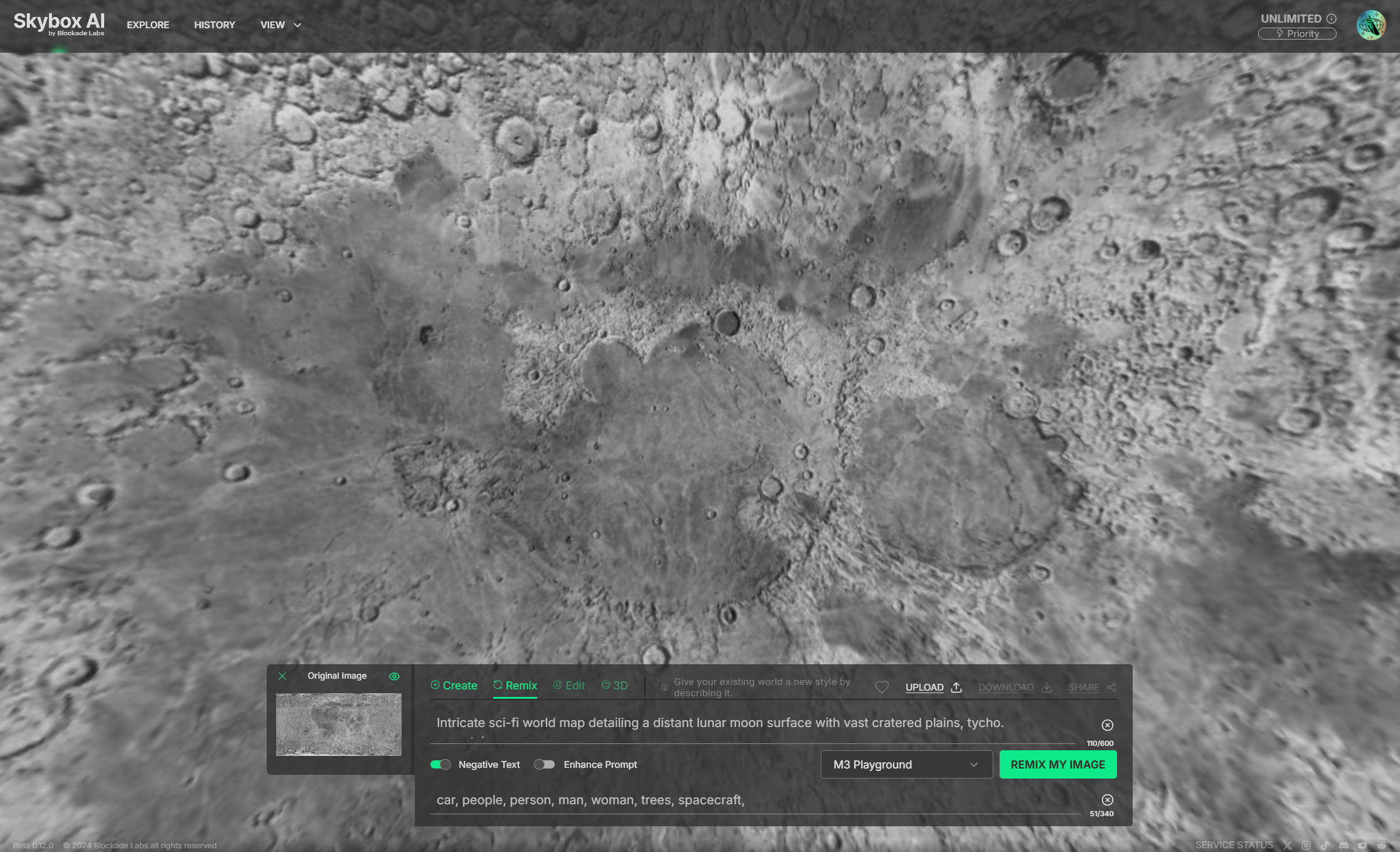Open the M3 Playground style dropdown

click(x=906, y=764)
